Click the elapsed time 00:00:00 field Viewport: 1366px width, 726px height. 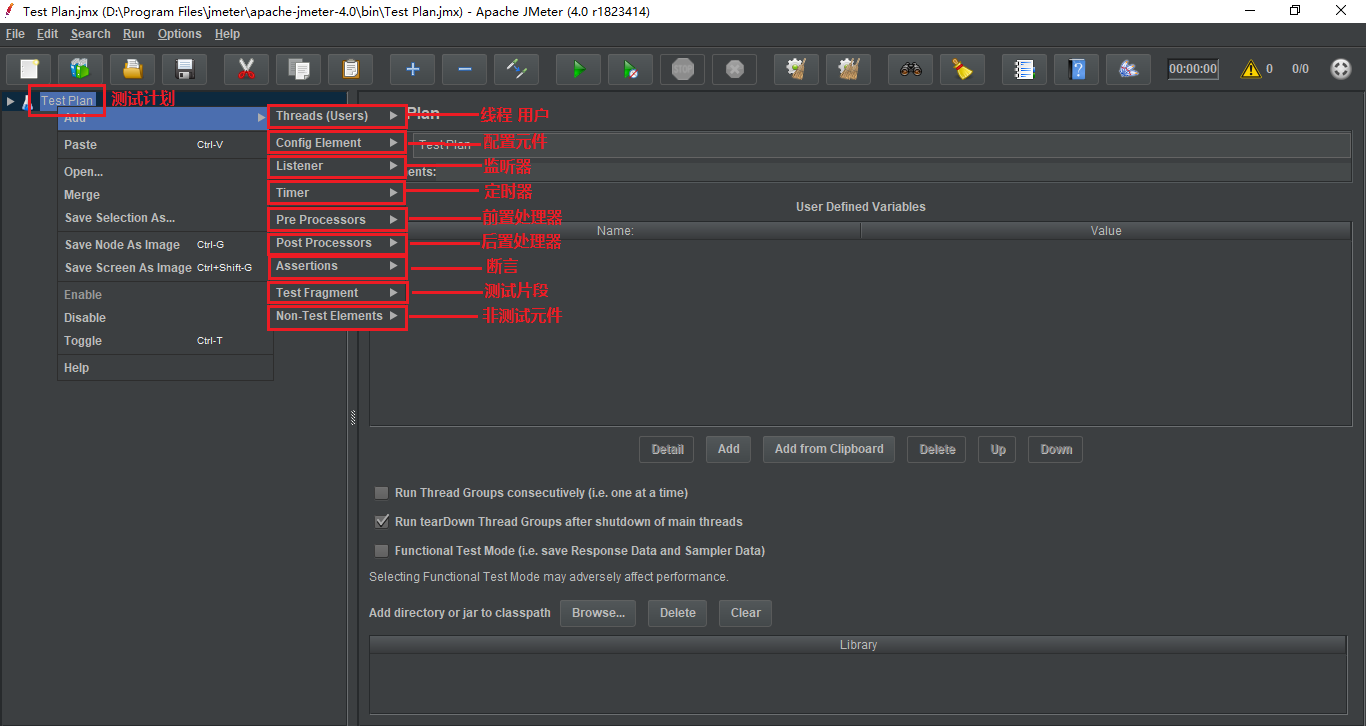1193,69
